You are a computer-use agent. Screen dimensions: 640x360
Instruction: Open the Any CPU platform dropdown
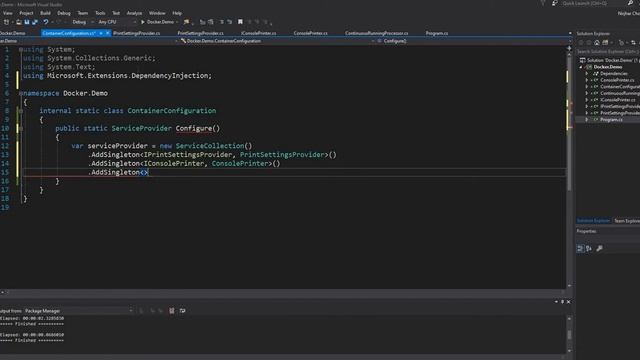click(116, 22)
